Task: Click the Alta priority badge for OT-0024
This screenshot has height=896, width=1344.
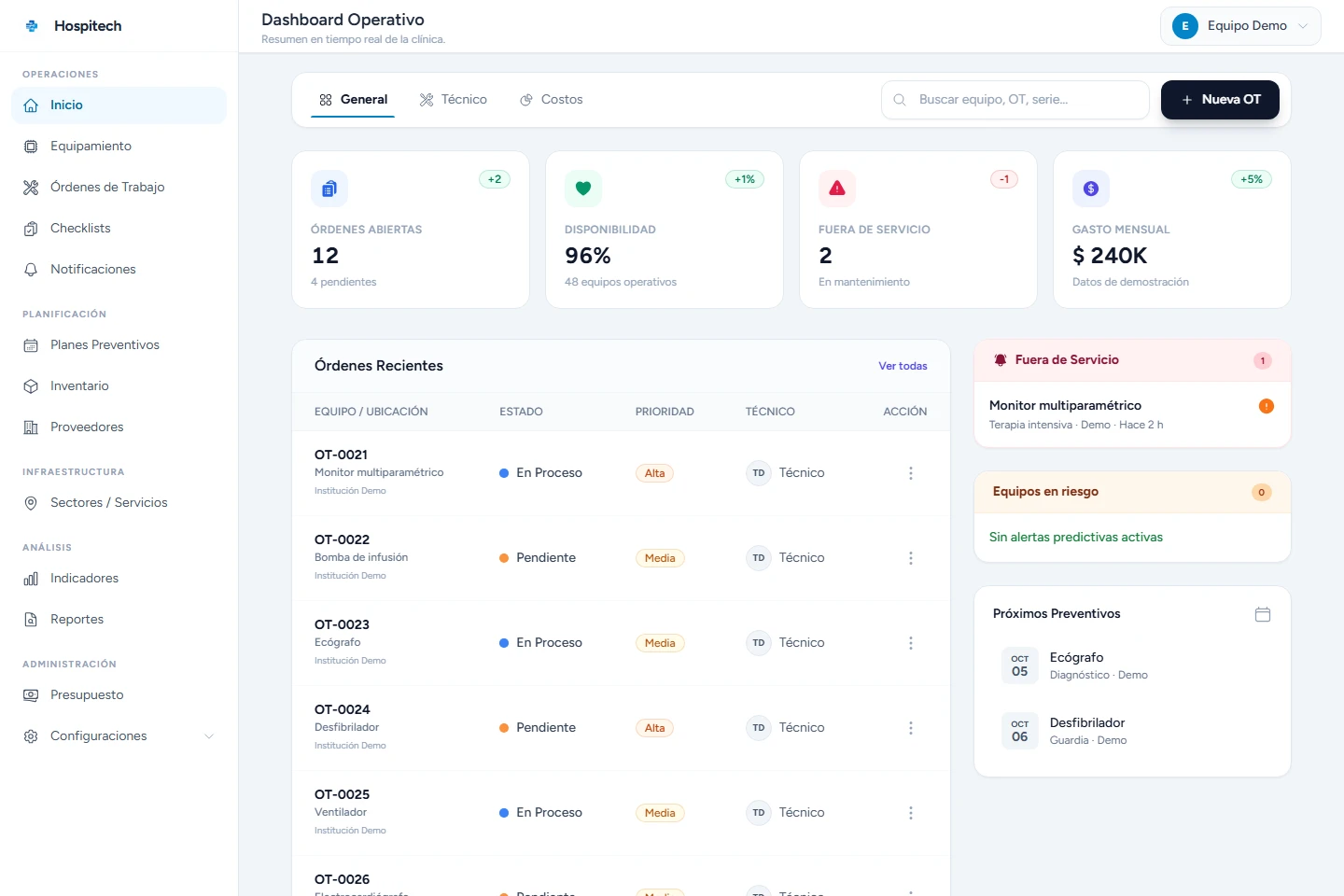Action: [x=655, y=728]
